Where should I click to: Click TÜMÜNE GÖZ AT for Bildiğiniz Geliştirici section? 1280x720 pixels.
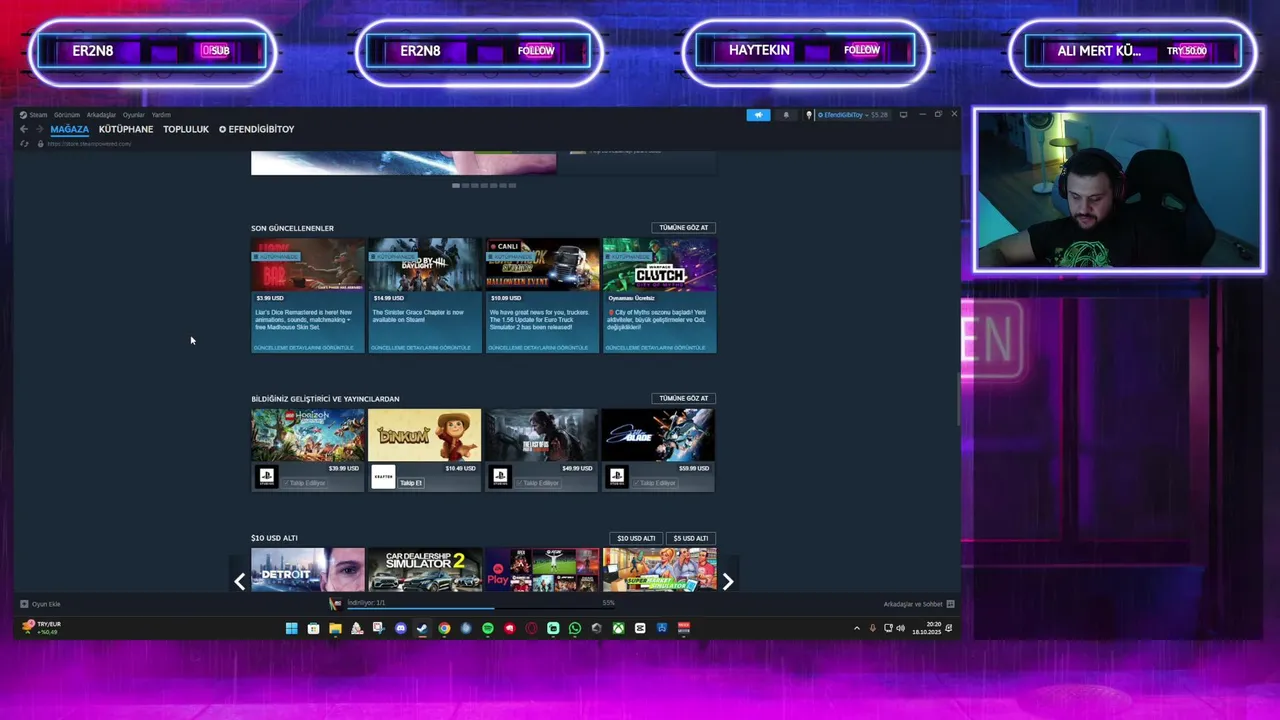[x=683, y=398]
